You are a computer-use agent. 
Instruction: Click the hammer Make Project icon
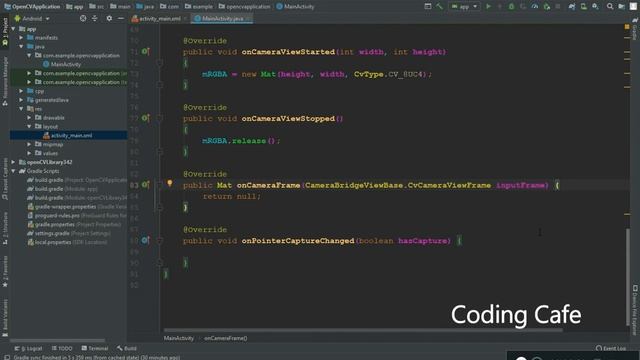[439, 7]
